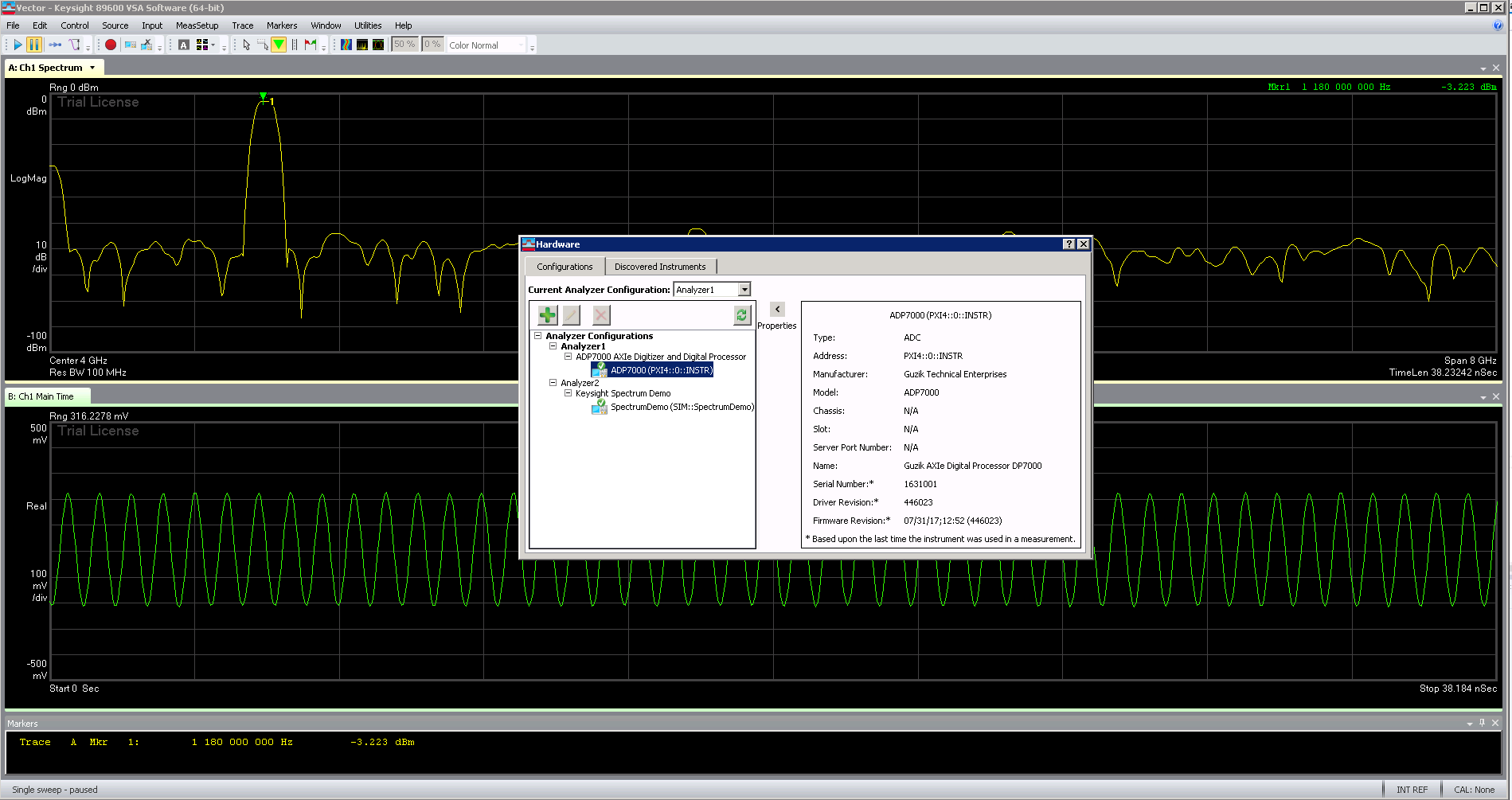Click the single trace layout A icon
1512x800 pixels.
pos(184,45)
